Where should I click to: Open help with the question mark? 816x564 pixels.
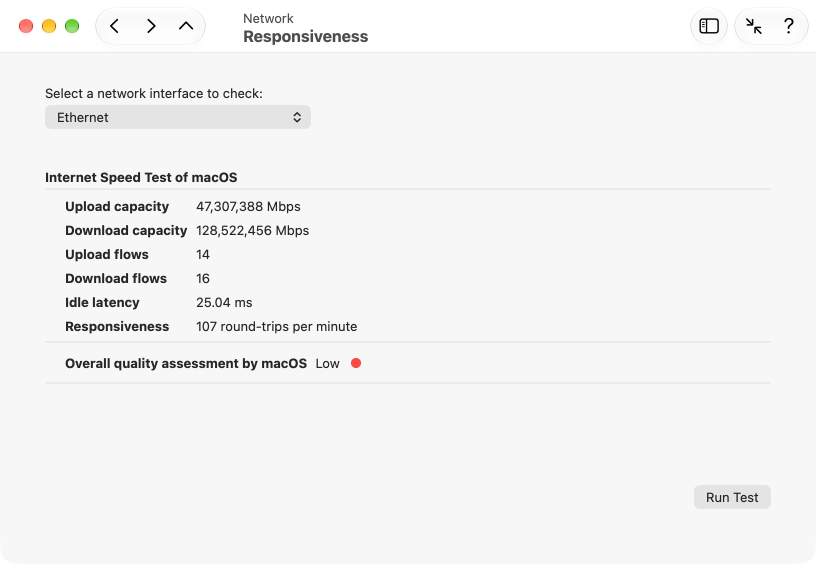click(789, 26)
